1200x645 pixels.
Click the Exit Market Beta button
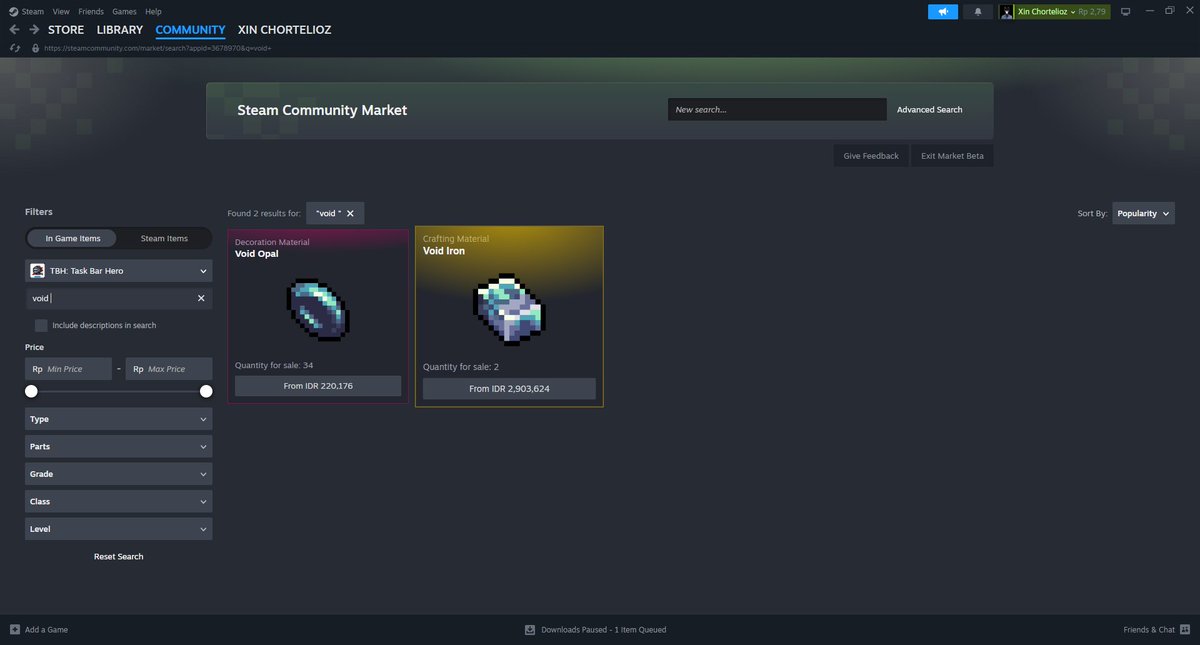pos(952,156)
